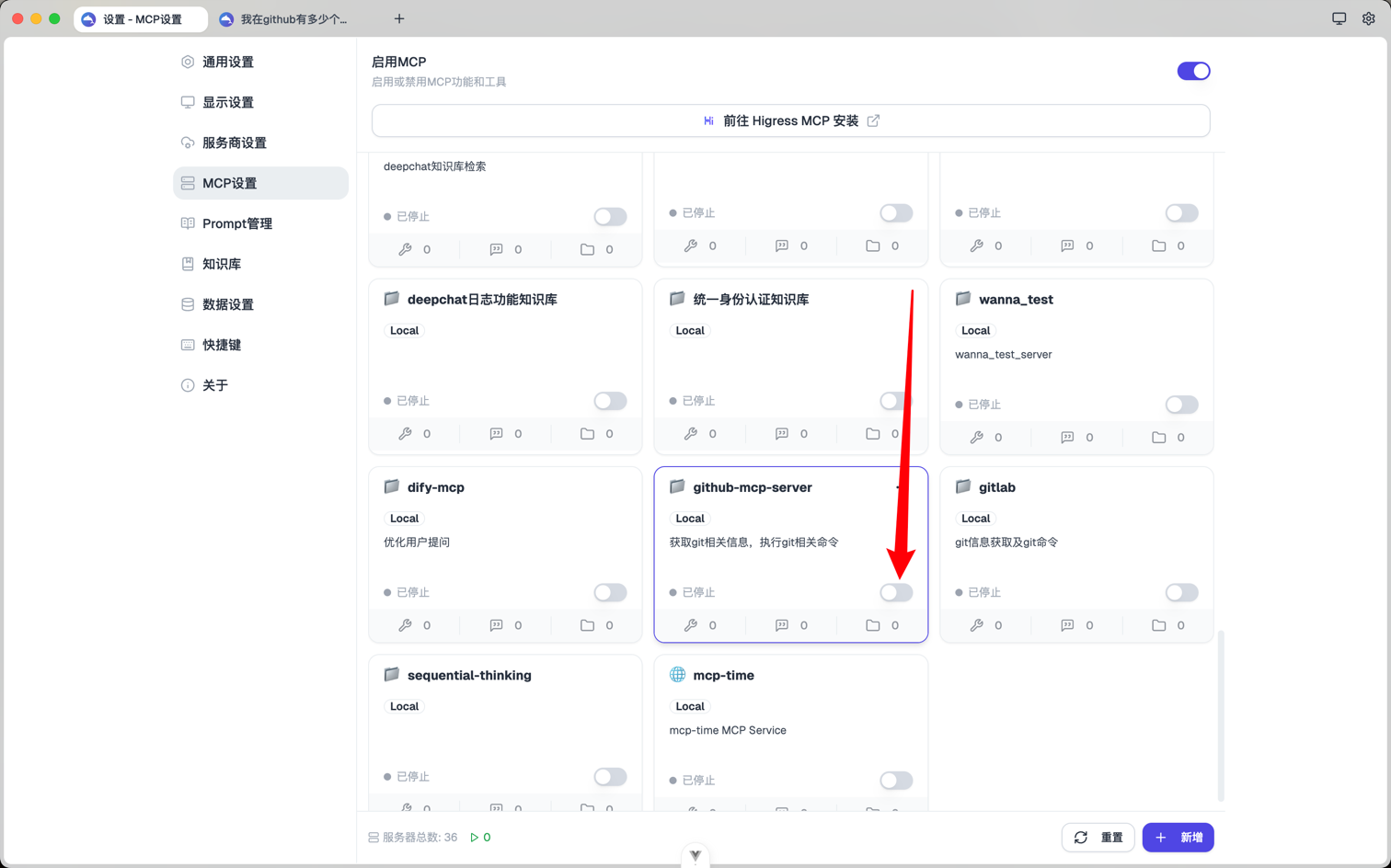The image size is (1391, 868).
Task: Click the prompts chat icon on dify-mcp card
Action: click(x=496, y=625)
